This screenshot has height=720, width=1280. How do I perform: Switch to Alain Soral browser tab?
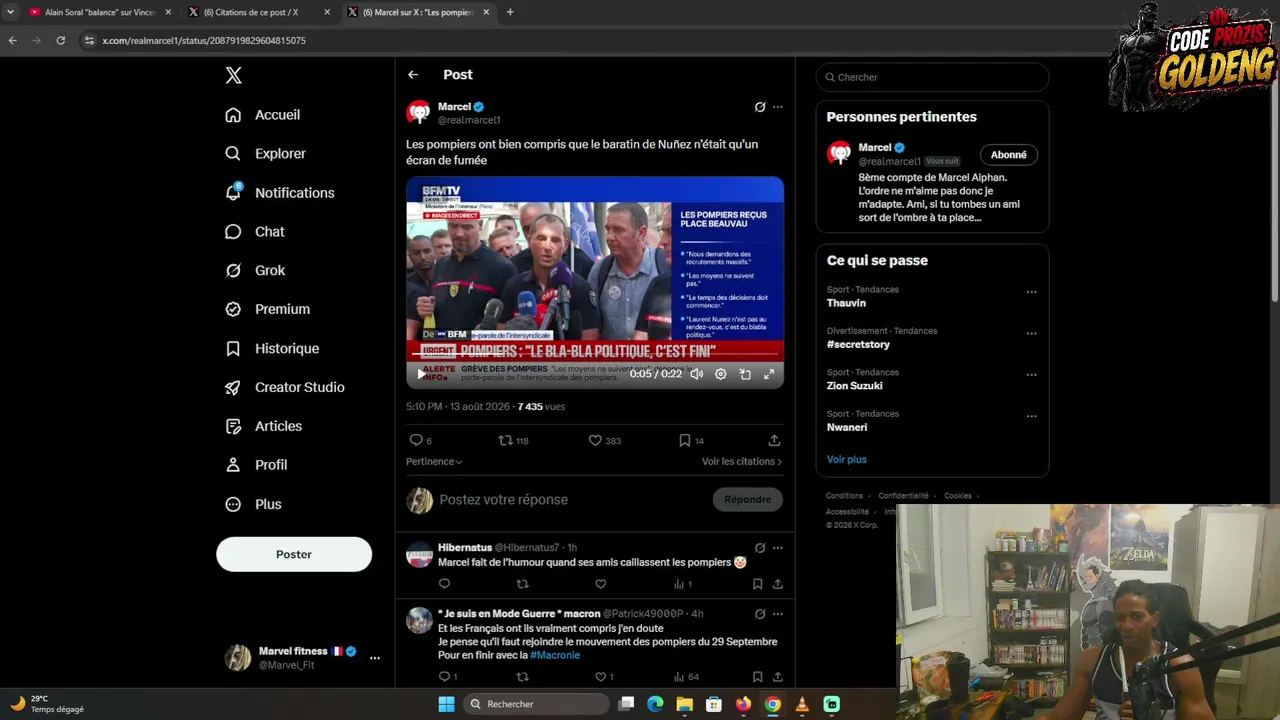pyautogui.click(x=100, y=12)
